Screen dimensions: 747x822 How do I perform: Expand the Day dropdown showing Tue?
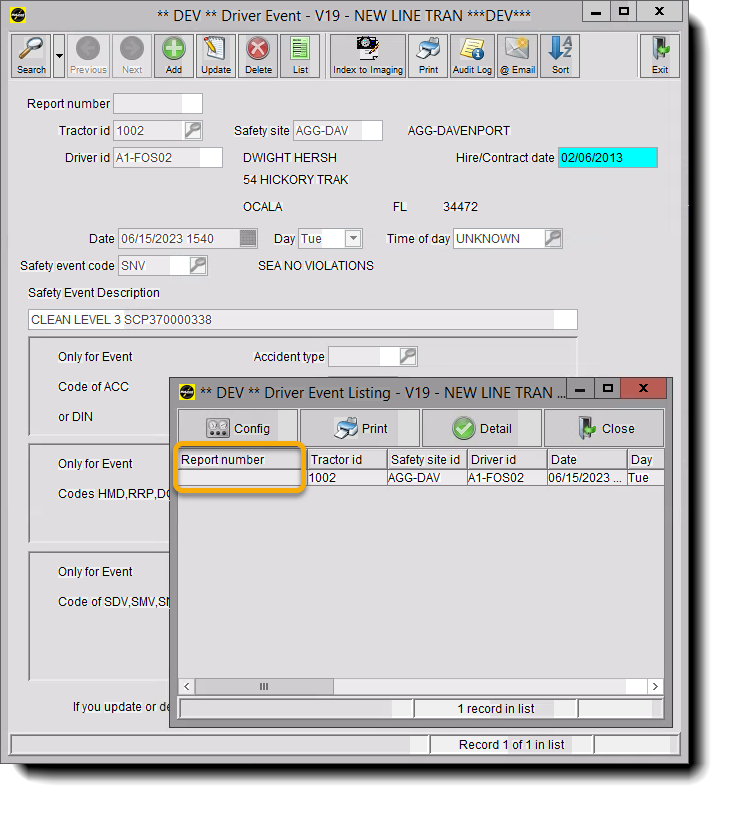[x=353, y=239]
